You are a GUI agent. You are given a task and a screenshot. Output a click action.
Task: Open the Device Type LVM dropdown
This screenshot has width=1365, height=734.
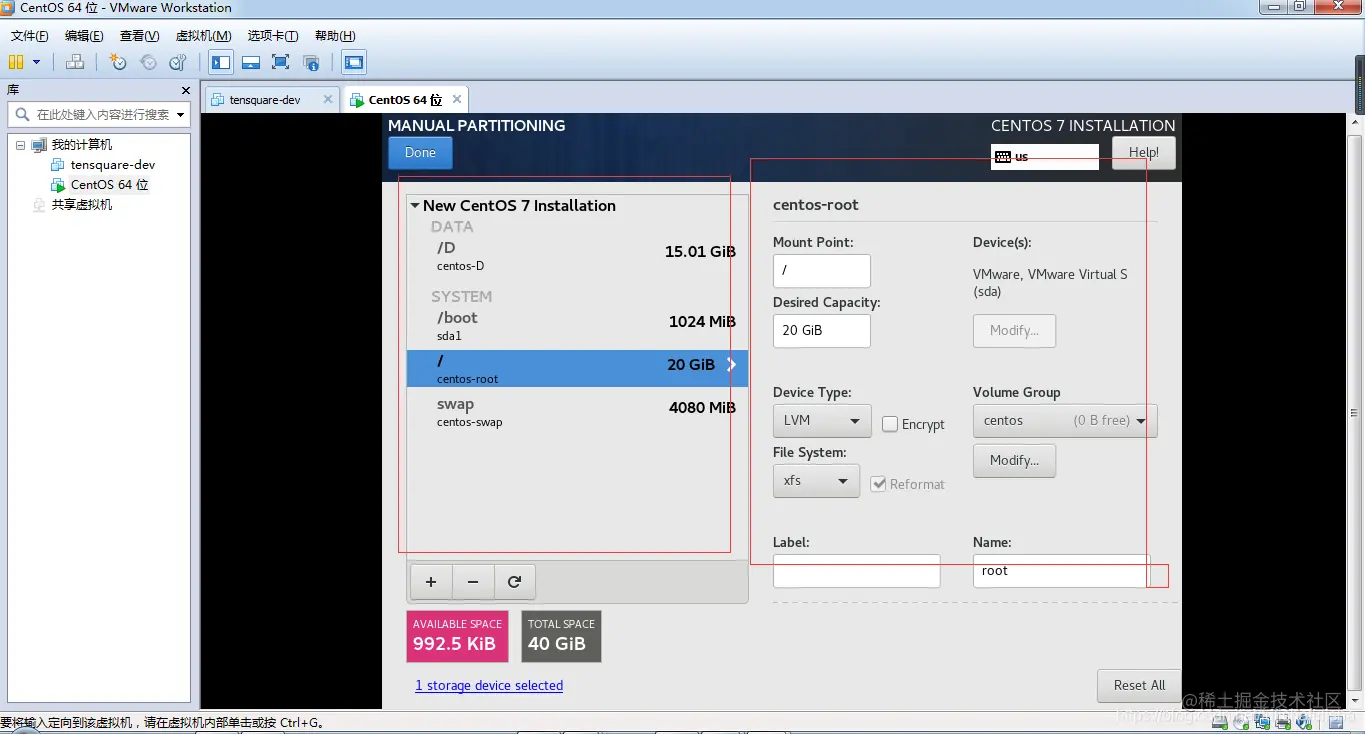(x=822, y=421)
